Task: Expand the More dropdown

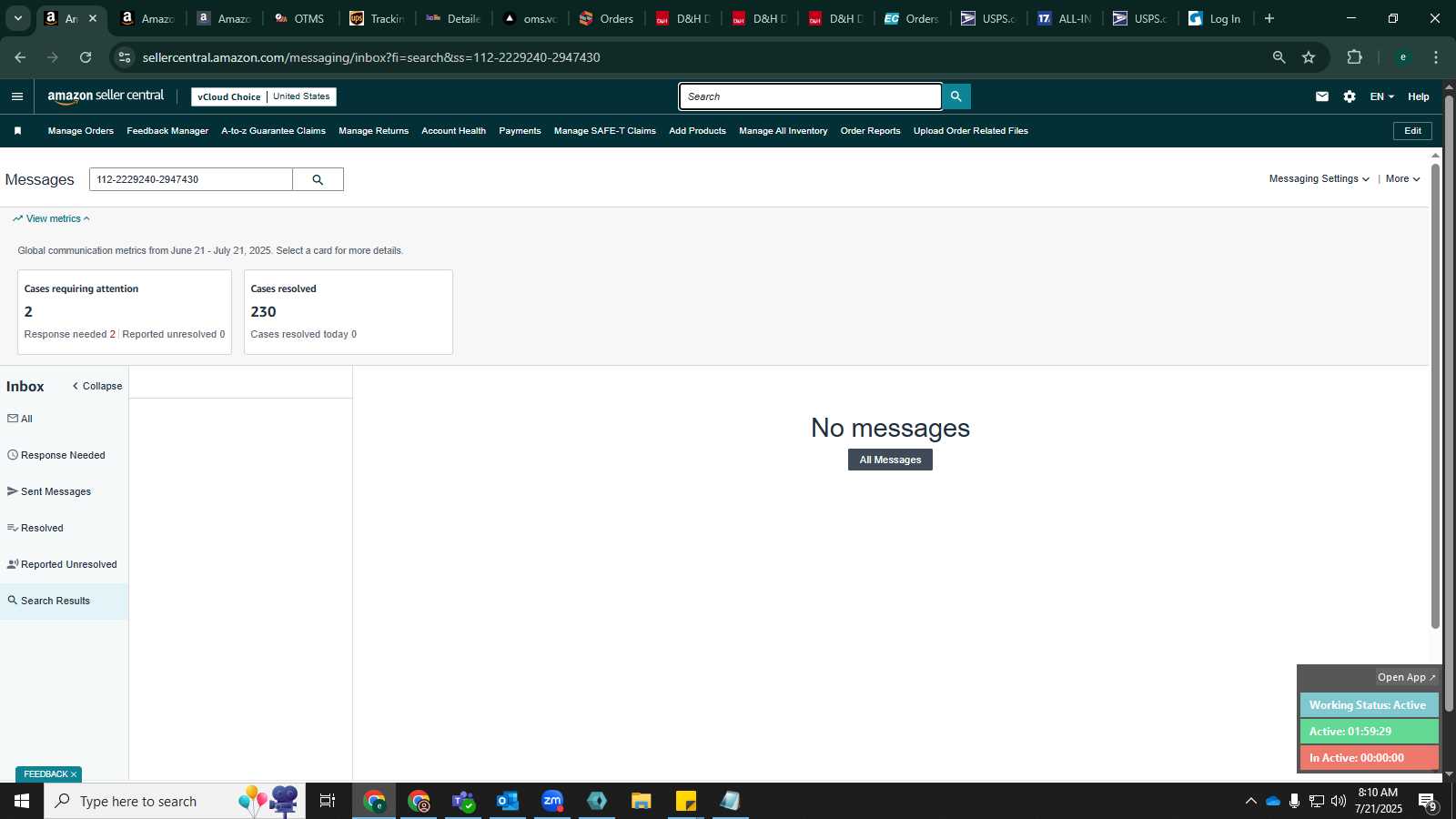Action: [x=1402, y=179]
